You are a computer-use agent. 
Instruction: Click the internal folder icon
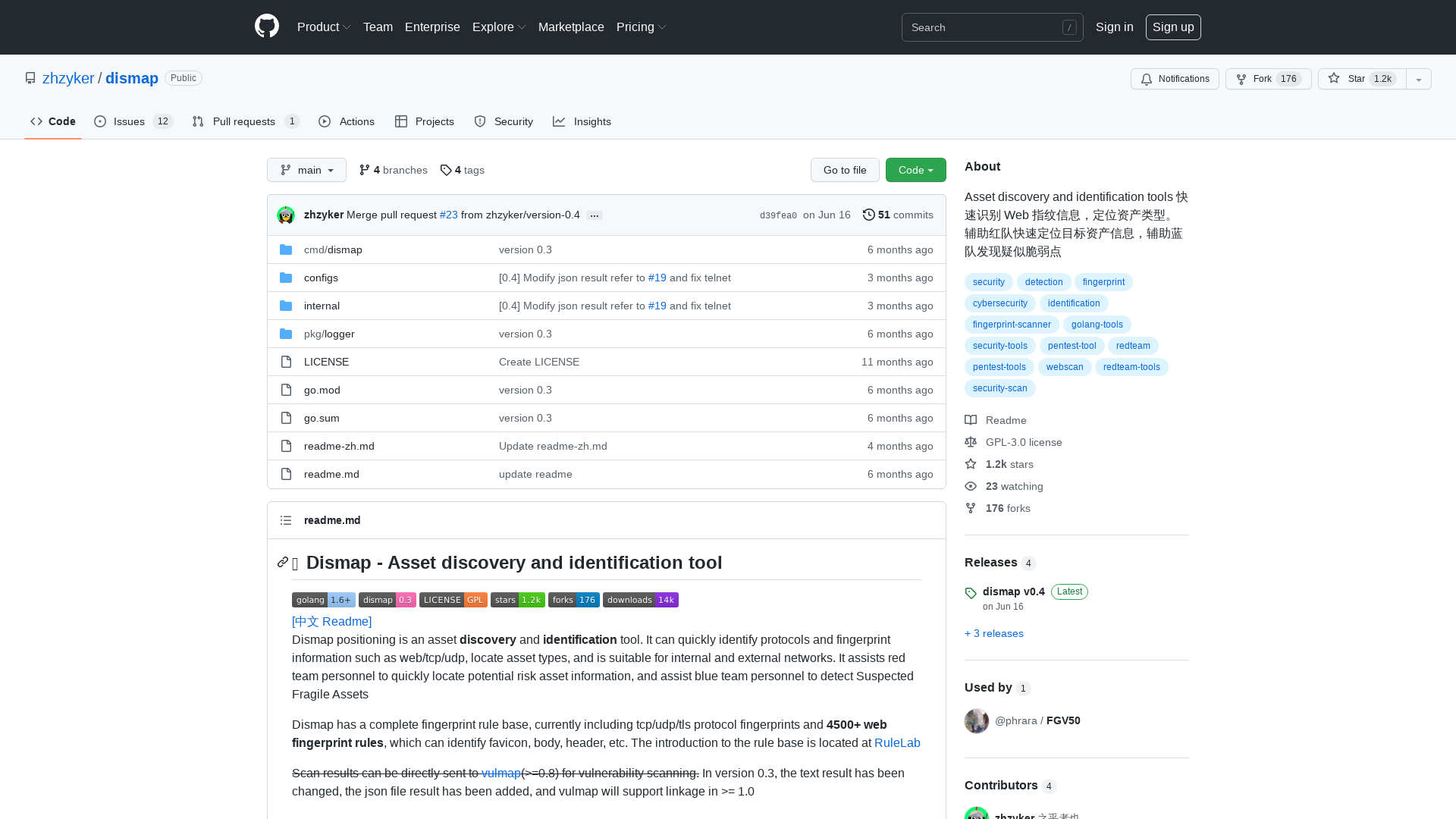[x=286, y=306]
